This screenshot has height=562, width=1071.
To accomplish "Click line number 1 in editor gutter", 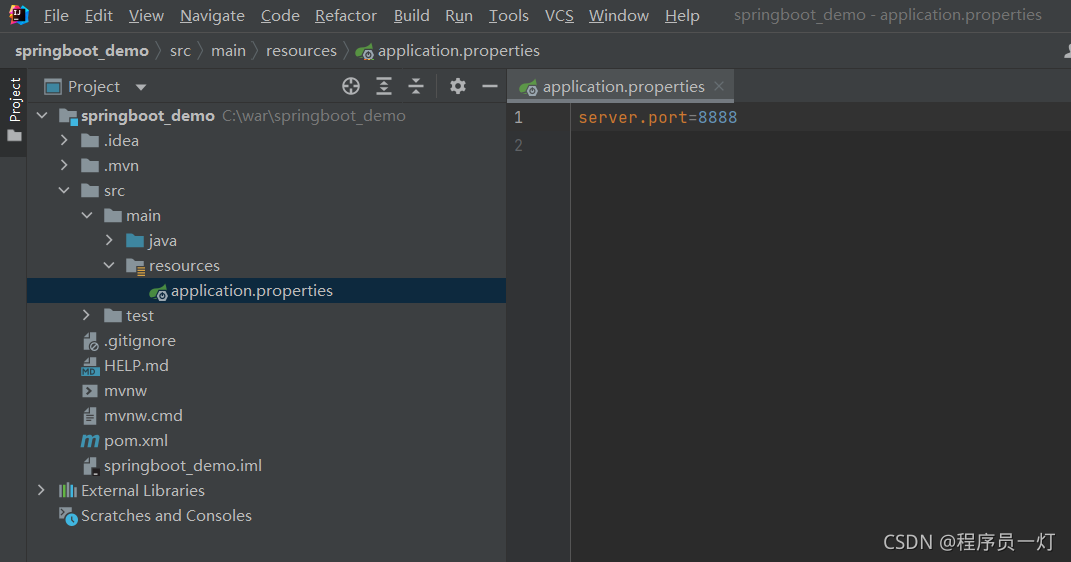I will coord(518,117).
